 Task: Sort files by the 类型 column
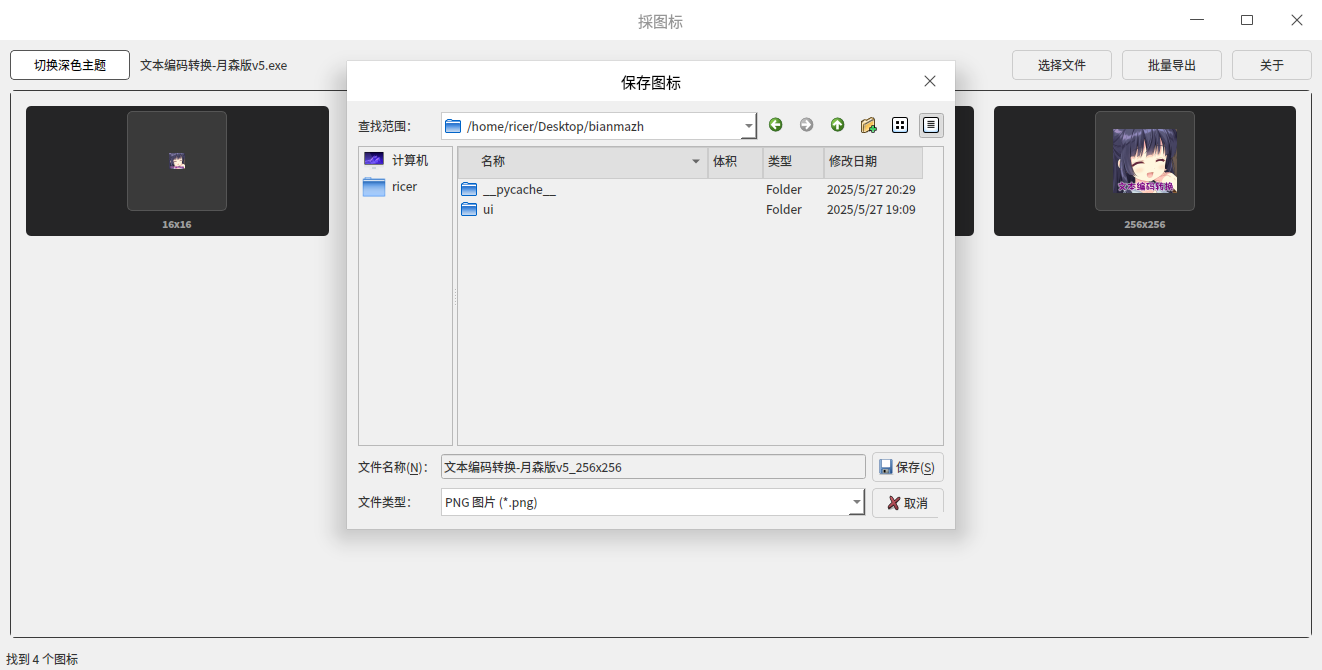click(x=793, y=162)
